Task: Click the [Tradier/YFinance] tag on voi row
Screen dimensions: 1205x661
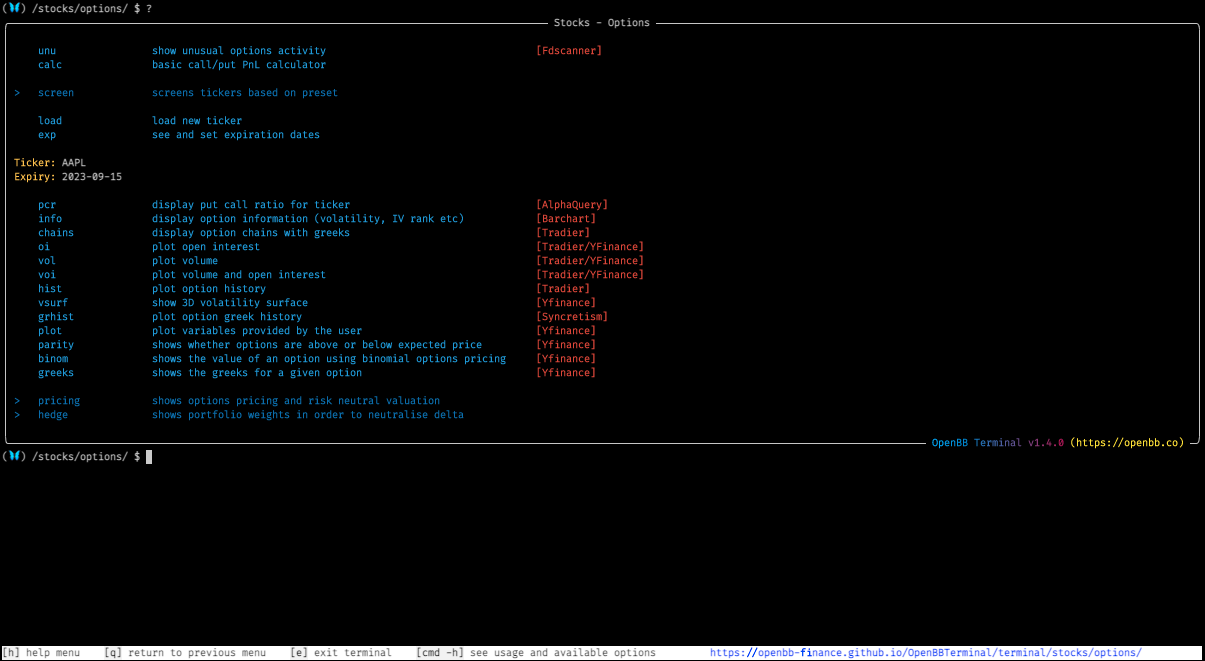Action: (x=590, y=275)
